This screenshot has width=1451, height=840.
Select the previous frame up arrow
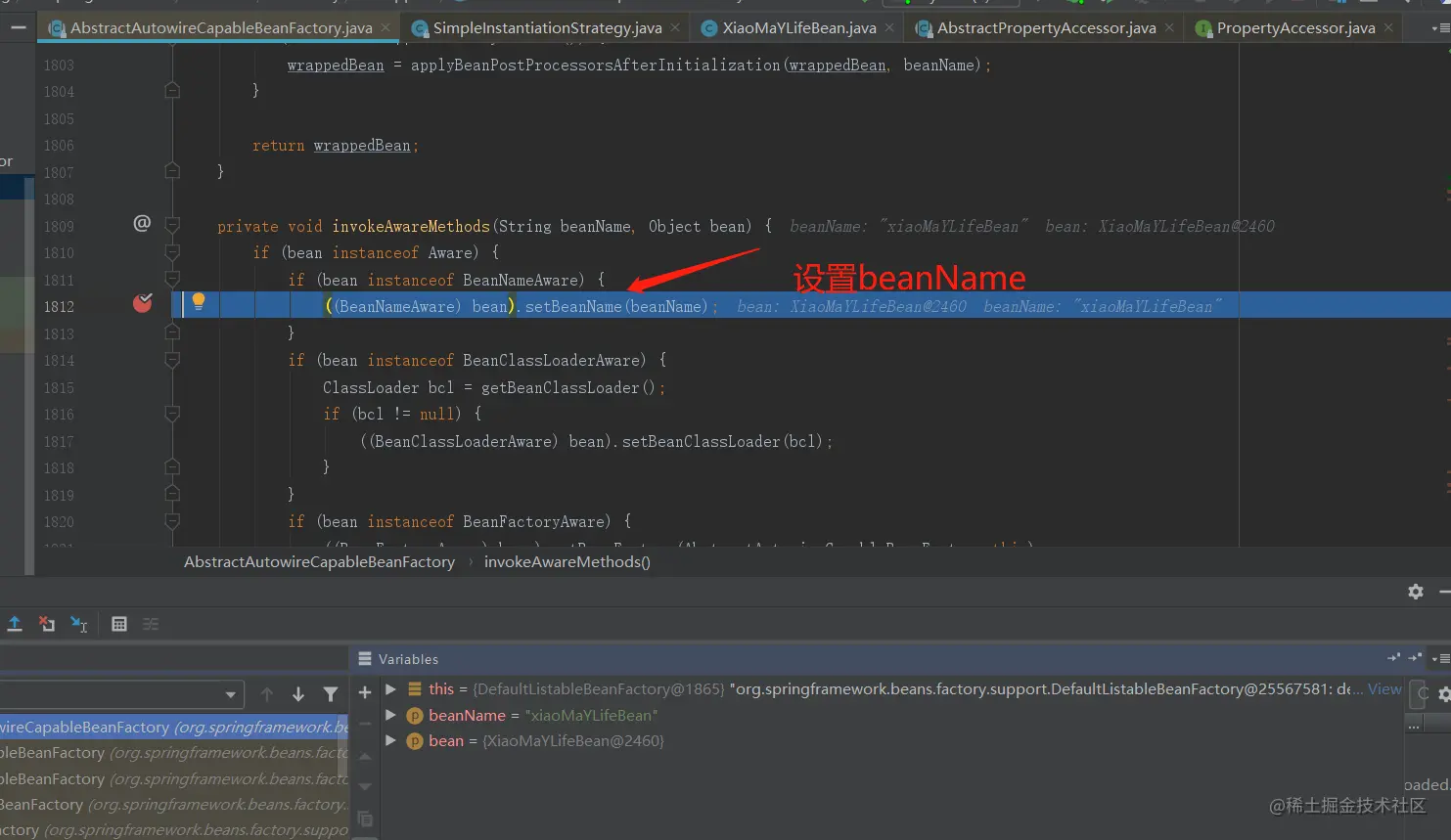click(266, 694)
